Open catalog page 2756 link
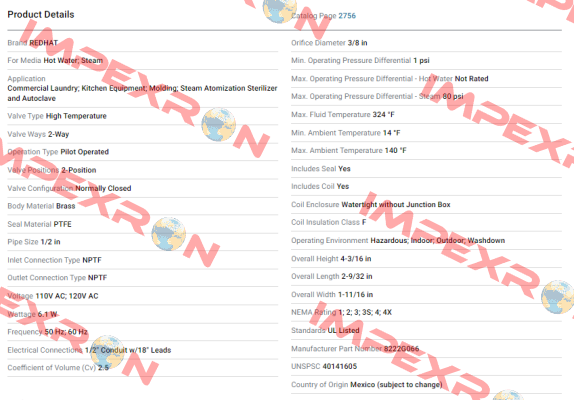Viewport: 574px width, 400px height. tap(347, 16)
